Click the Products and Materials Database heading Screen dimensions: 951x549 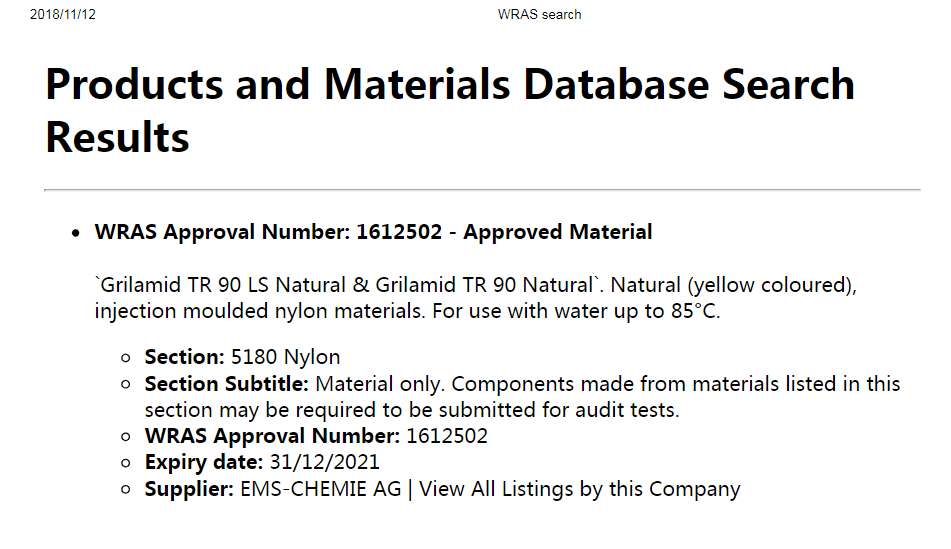tap(450, 110)
